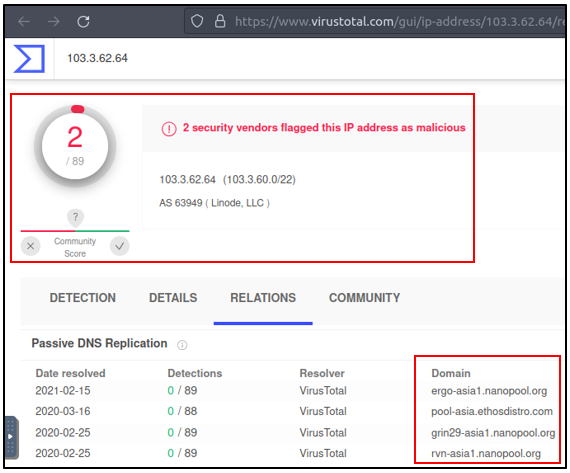570x473 pixels.
Task: Switch to the DETECTION tab
Action: coord(83,298)
